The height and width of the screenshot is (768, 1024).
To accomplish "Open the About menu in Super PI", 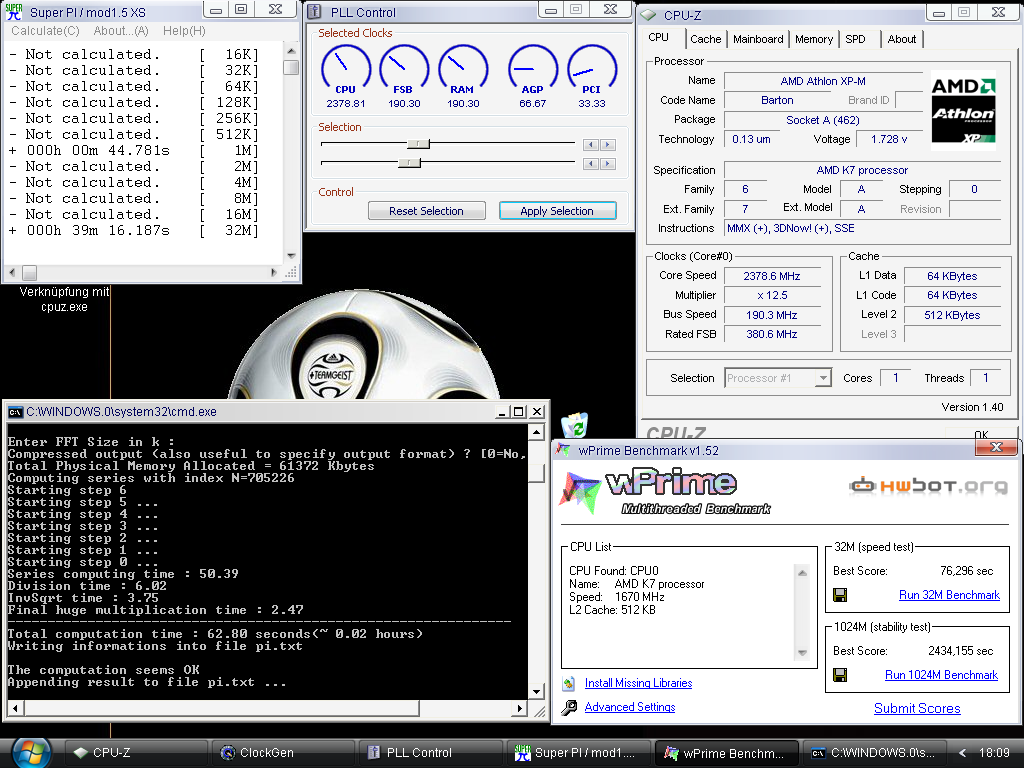I will click(121, 31).
